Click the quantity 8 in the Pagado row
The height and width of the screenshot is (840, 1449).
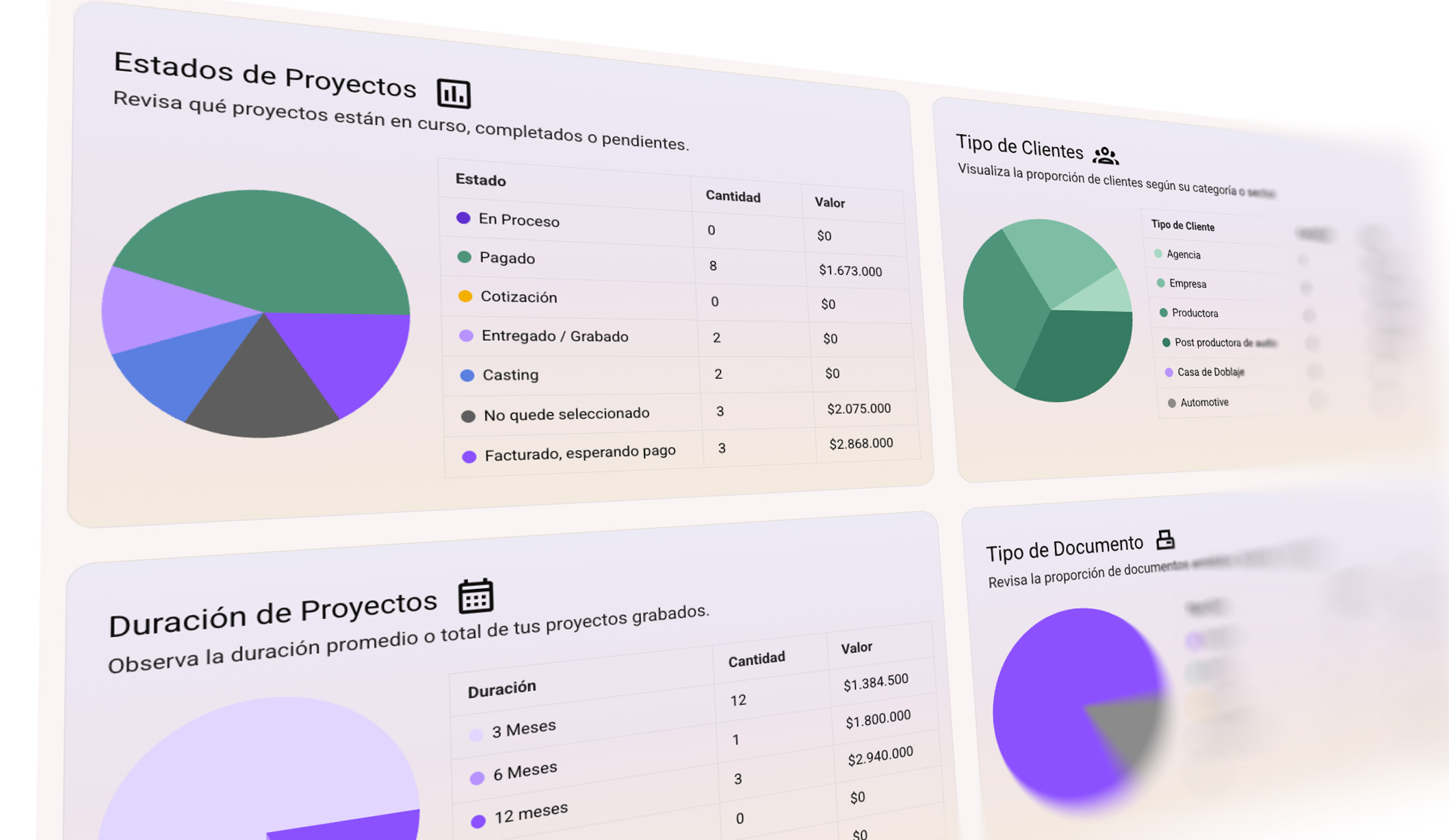pyautogui.click(x=713, y=265)
